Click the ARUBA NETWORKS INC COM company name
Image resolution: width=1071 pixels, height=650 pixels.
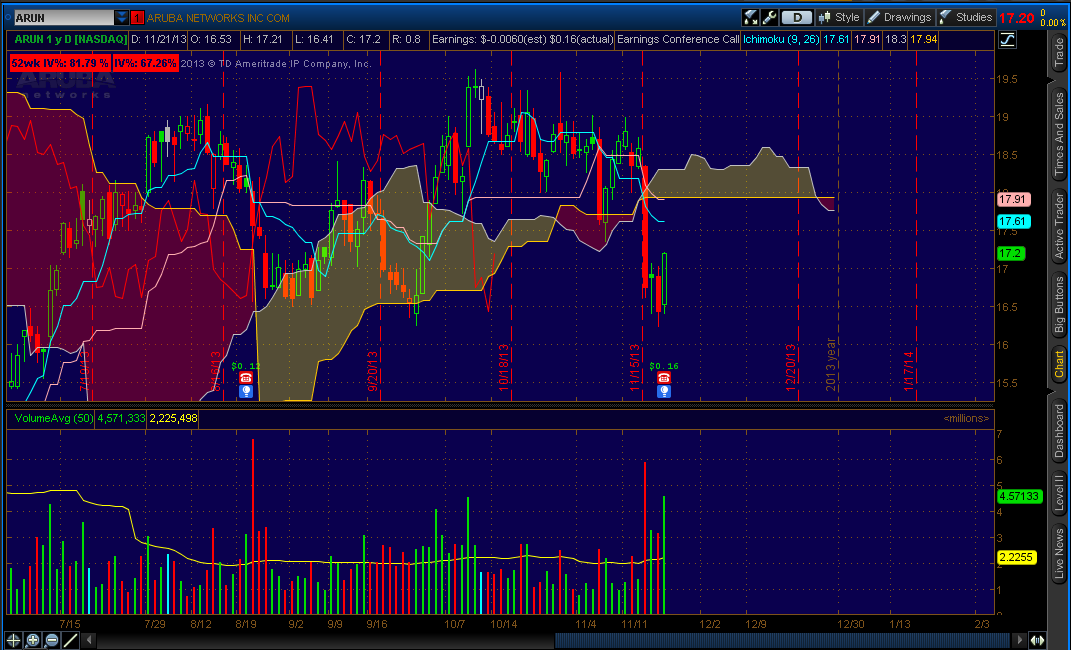pyautogui.click(x=218, y=18)
